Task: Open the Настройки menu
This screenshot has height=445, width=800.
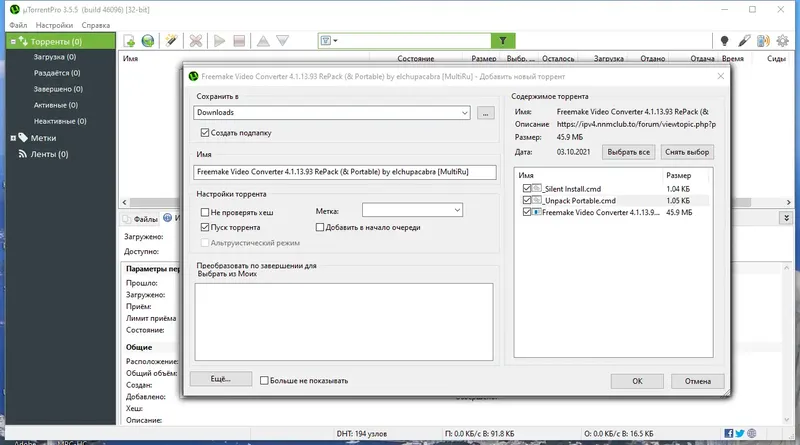Action: coord(54,25)
